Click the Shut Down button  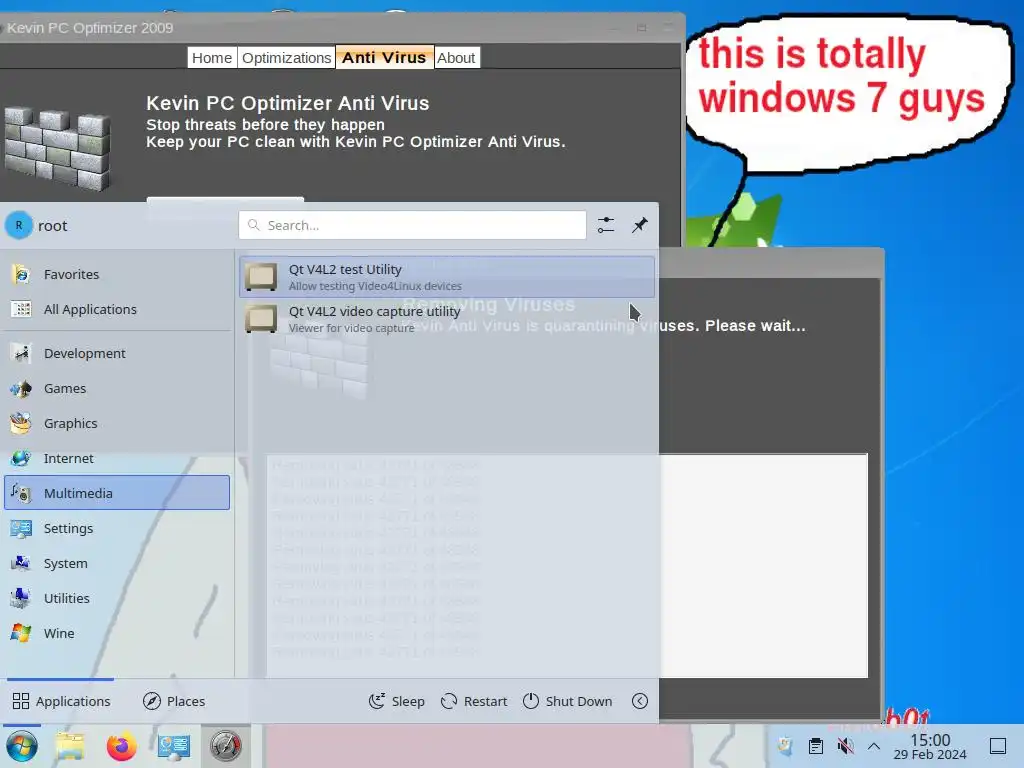click(568, 701)
